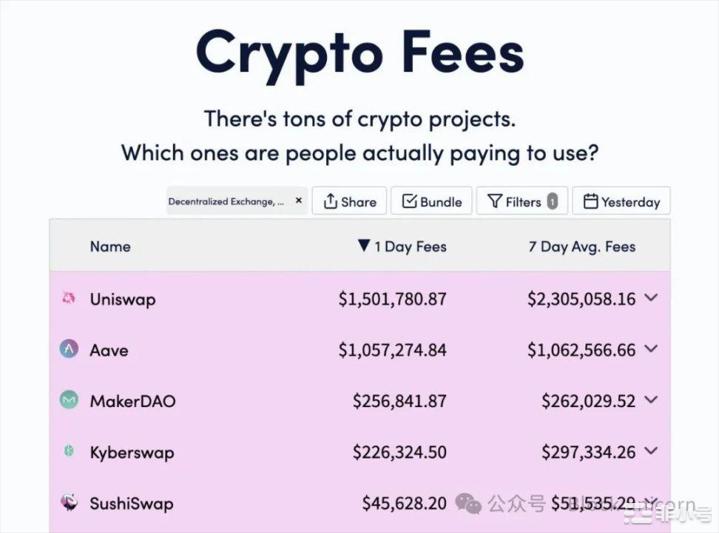
Task: Open the Filters panel button
Action: (x=522, y=201)
